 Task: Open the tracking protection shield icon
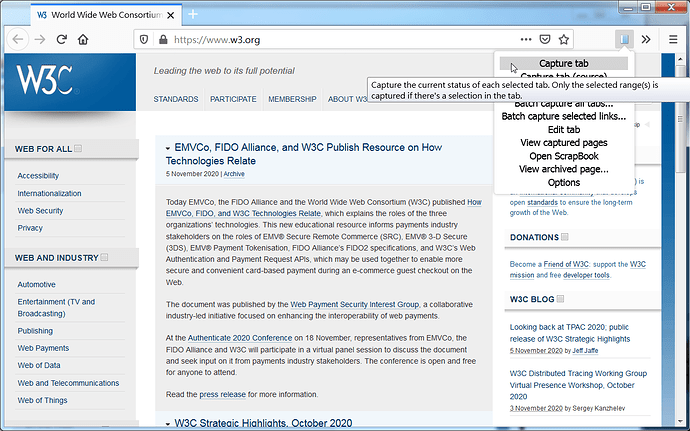point(144,40)
